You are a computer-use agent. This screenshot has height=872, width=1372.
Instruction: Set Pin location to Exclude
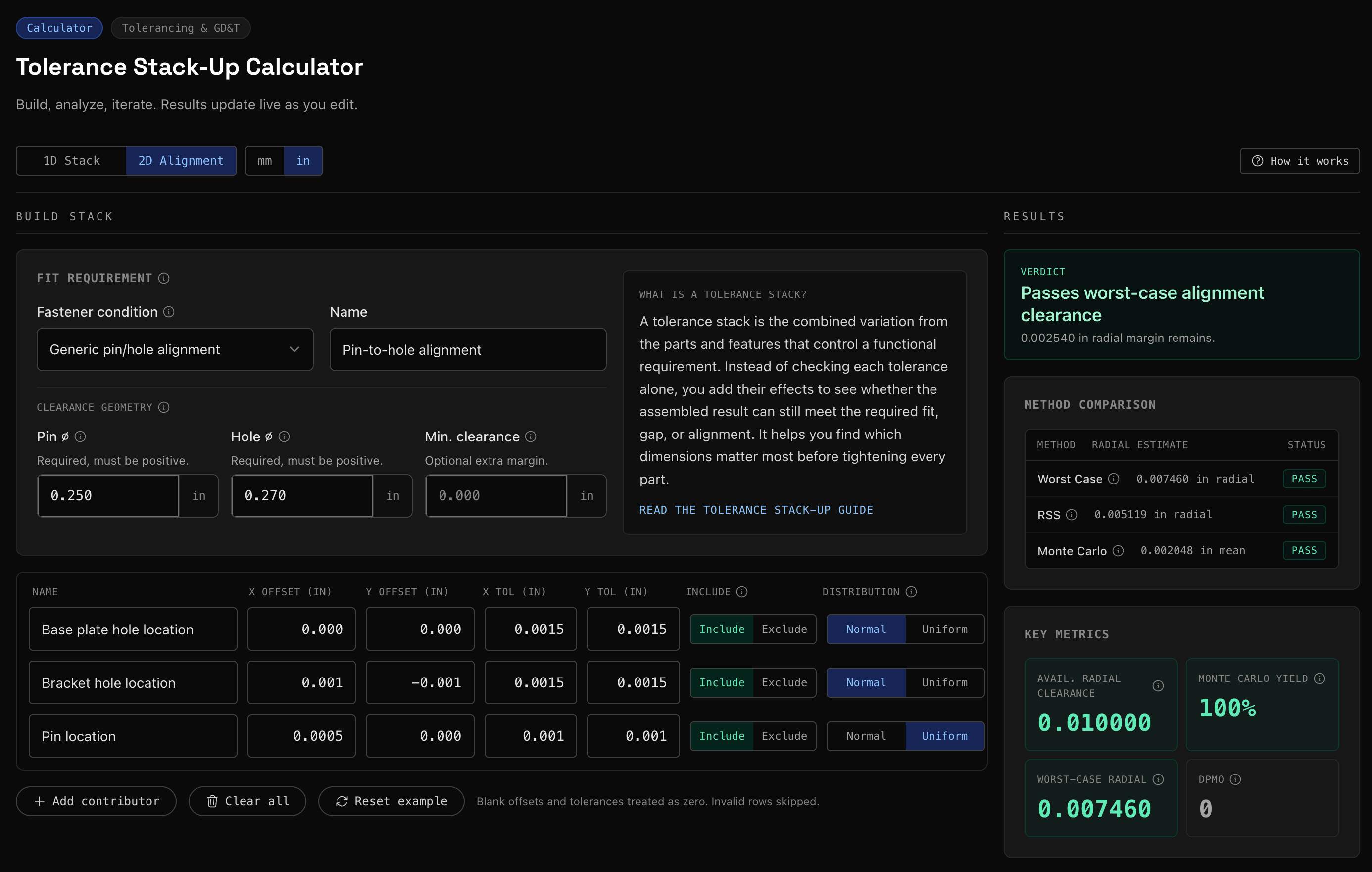(x=784, y=736)
